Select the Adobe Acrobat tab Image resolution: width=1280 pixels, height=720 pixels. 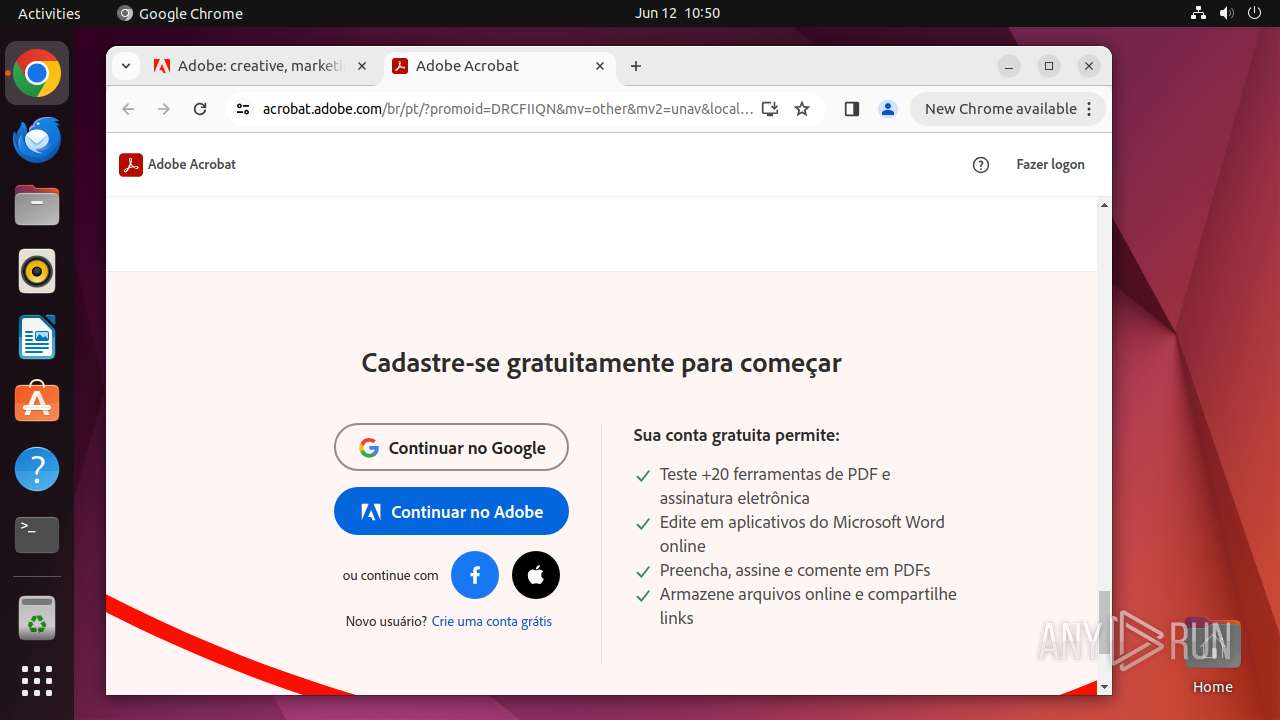pyautogui.click(x=500, y=66)
